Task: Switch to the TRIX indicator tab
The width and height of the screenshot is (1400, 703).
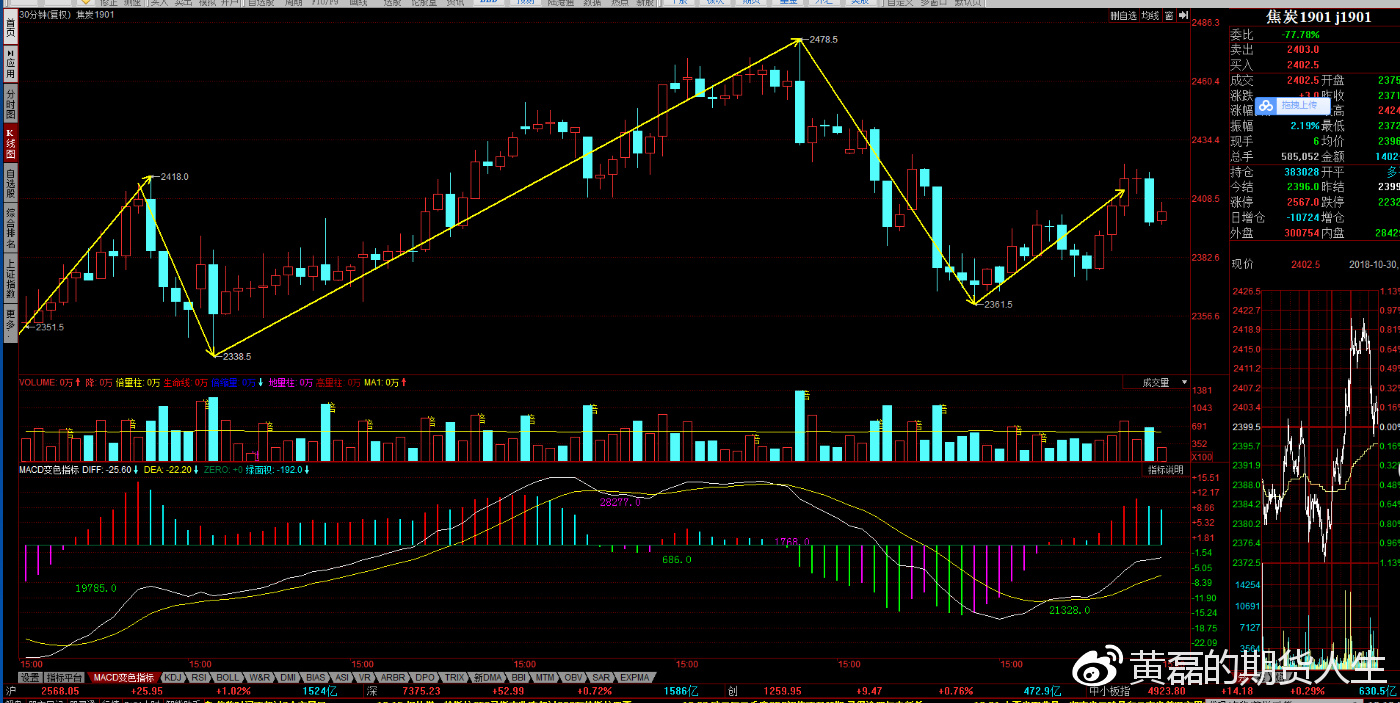Action: pos(455,677)
